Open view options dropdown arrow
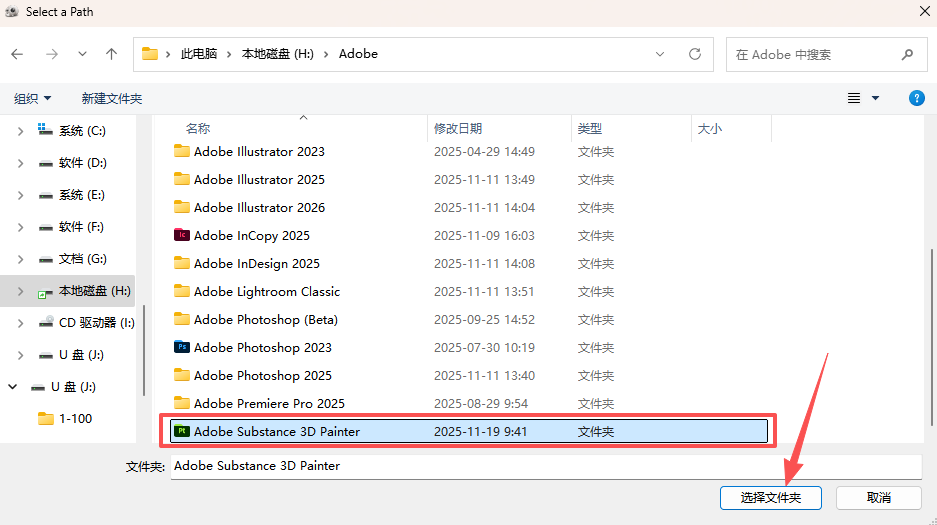Image resolution: width=937 pixels, height=525 pixels. [x=875, y=98]
